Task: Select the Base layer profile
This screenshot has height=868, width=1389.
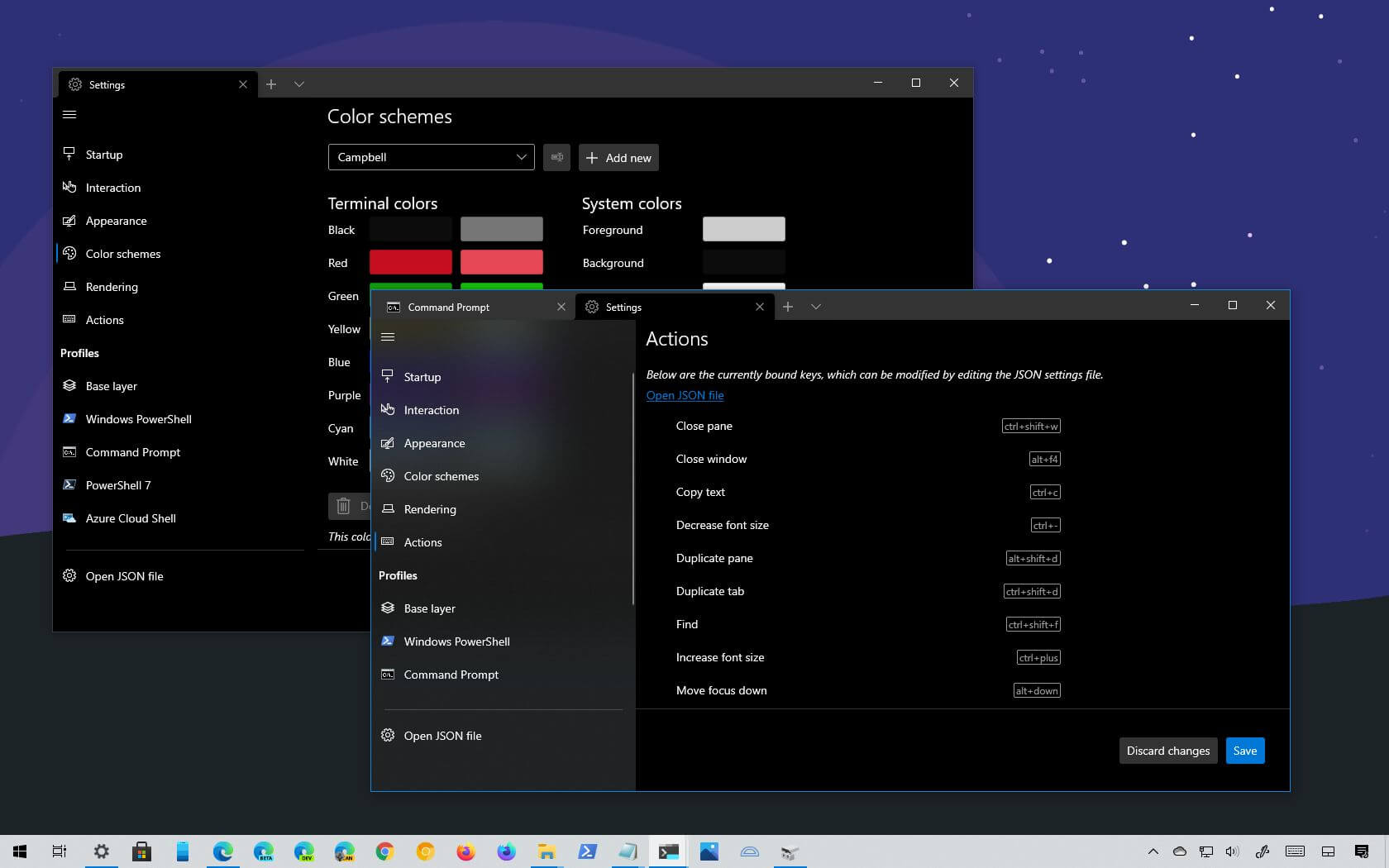Action: [428, 608]
